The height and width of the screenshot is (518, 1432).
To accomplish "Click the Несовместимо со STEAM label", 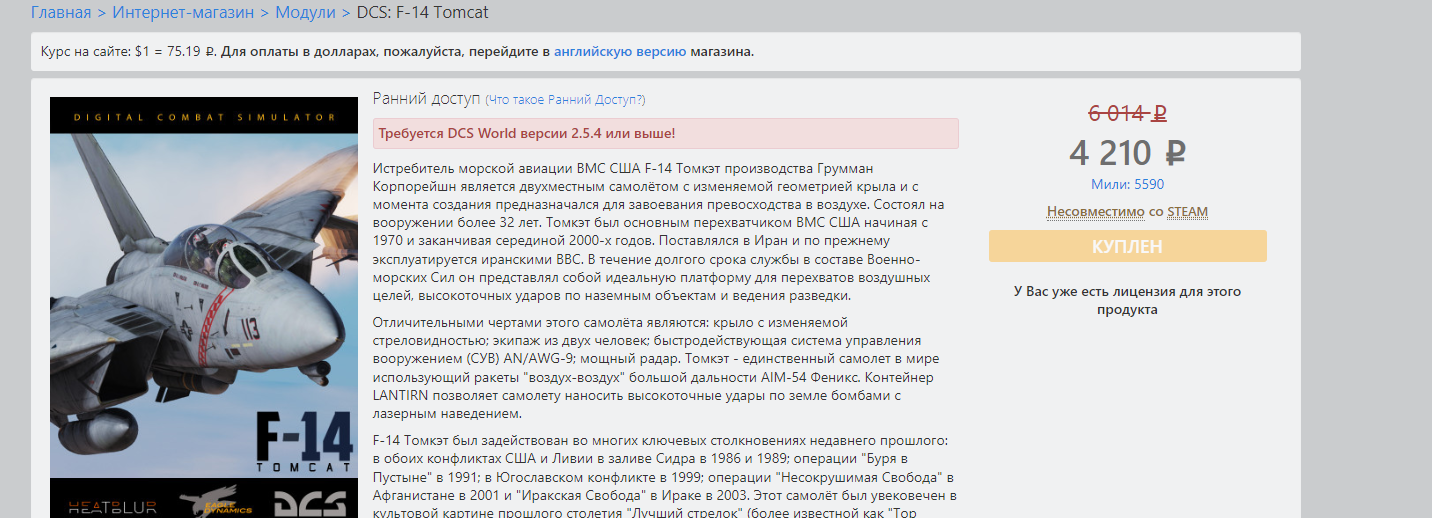I will point(1127,212).
